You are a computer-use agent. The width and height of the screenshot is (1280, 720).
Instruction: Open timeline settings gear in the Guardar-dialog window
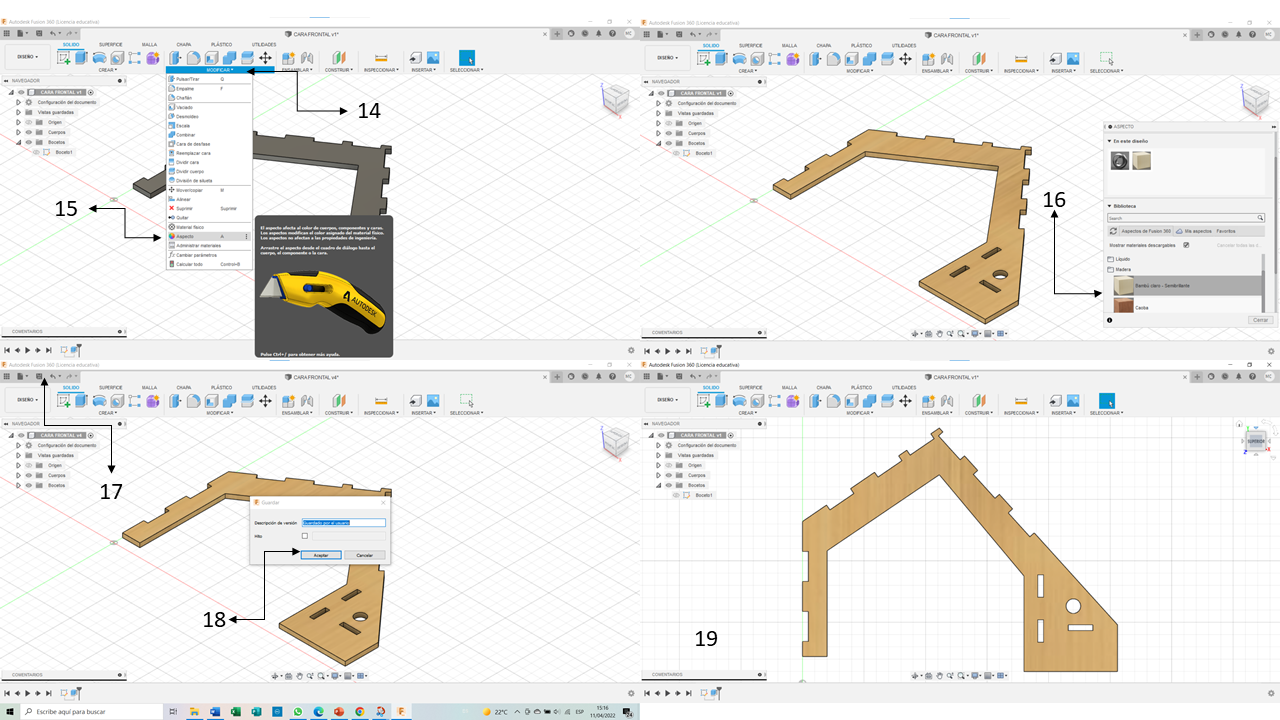click(x=631, y=693)
